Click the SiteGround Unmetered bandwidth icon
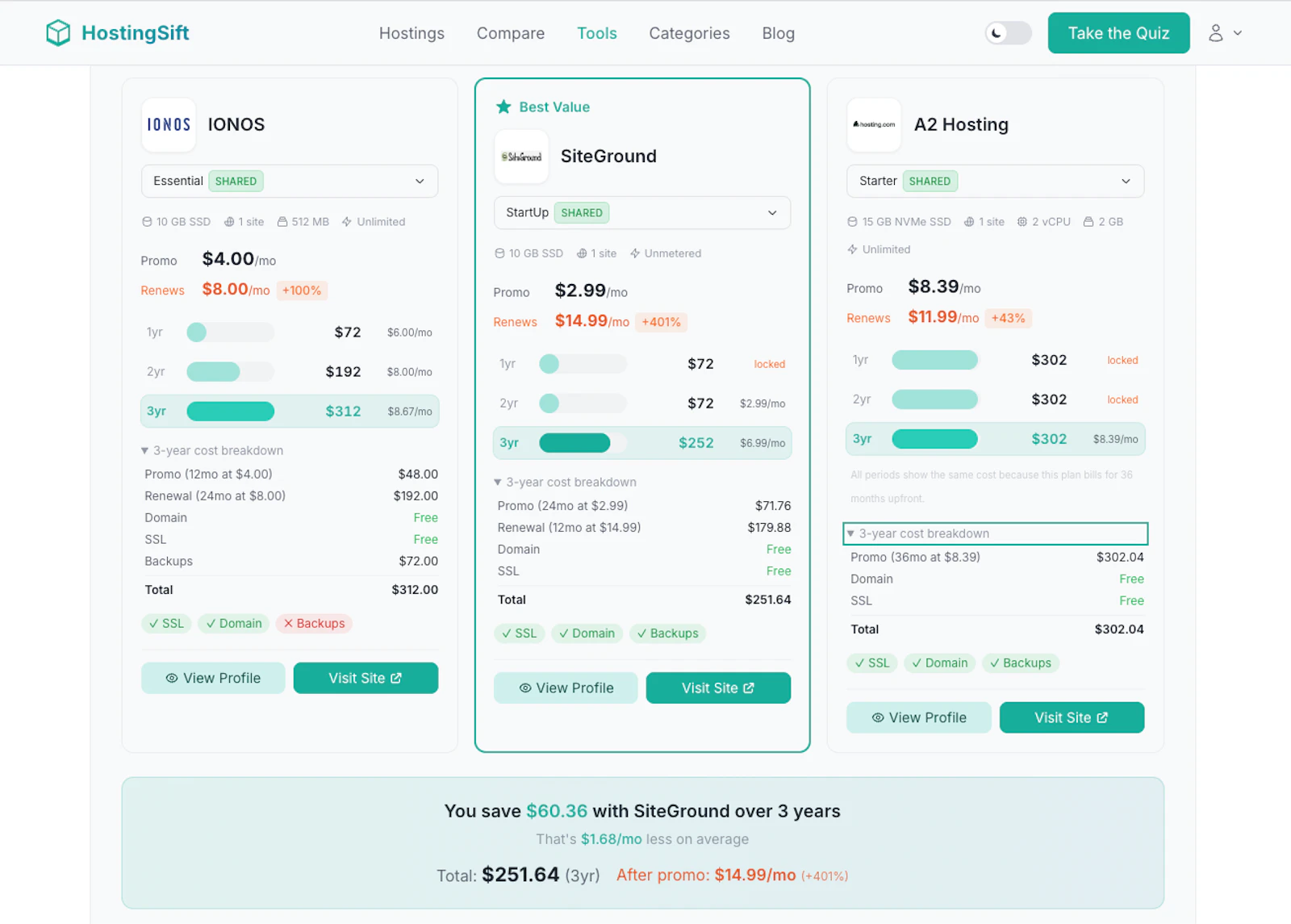Image resolution: width=1291 pixels, height=924 pixels. (635, 253)
